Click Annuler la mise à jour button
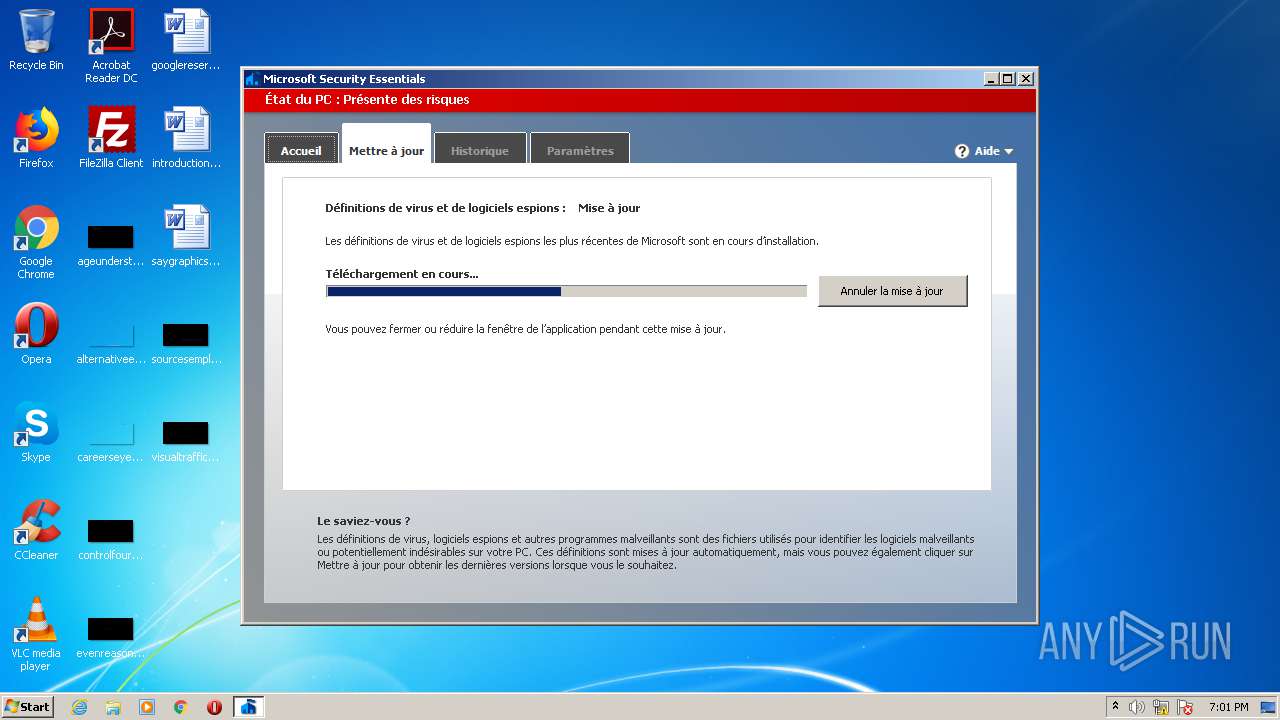1280x720 pixels. 892,291
